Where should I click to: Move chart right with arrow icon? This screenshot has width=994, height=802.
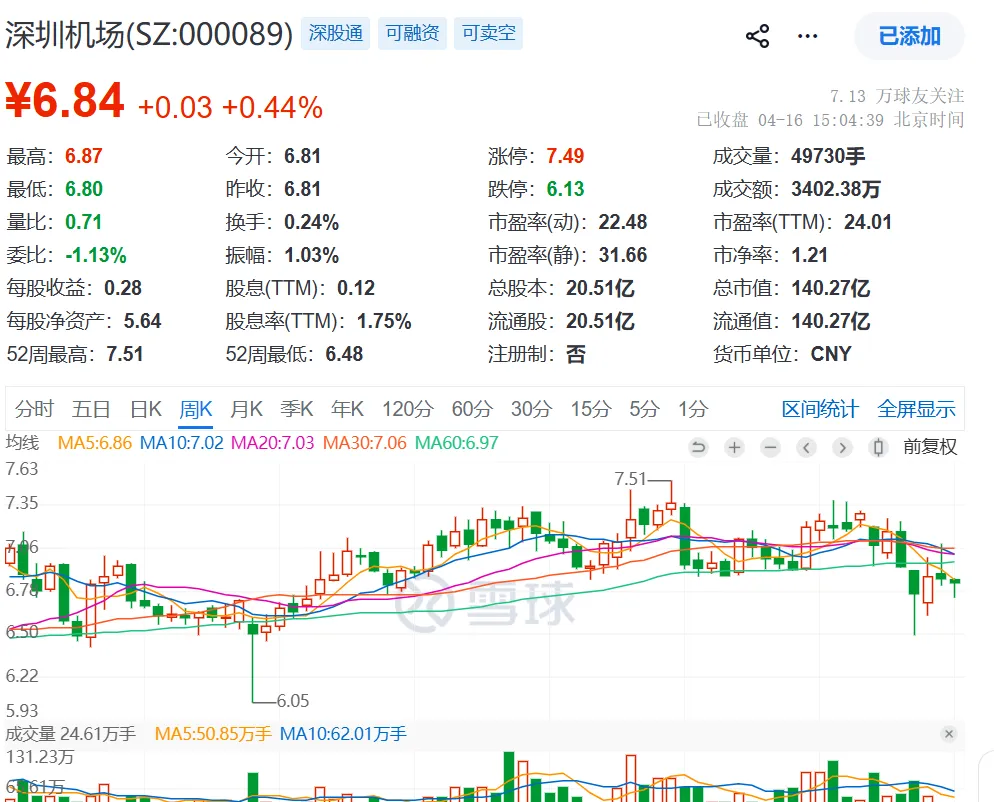click(842, 448)
